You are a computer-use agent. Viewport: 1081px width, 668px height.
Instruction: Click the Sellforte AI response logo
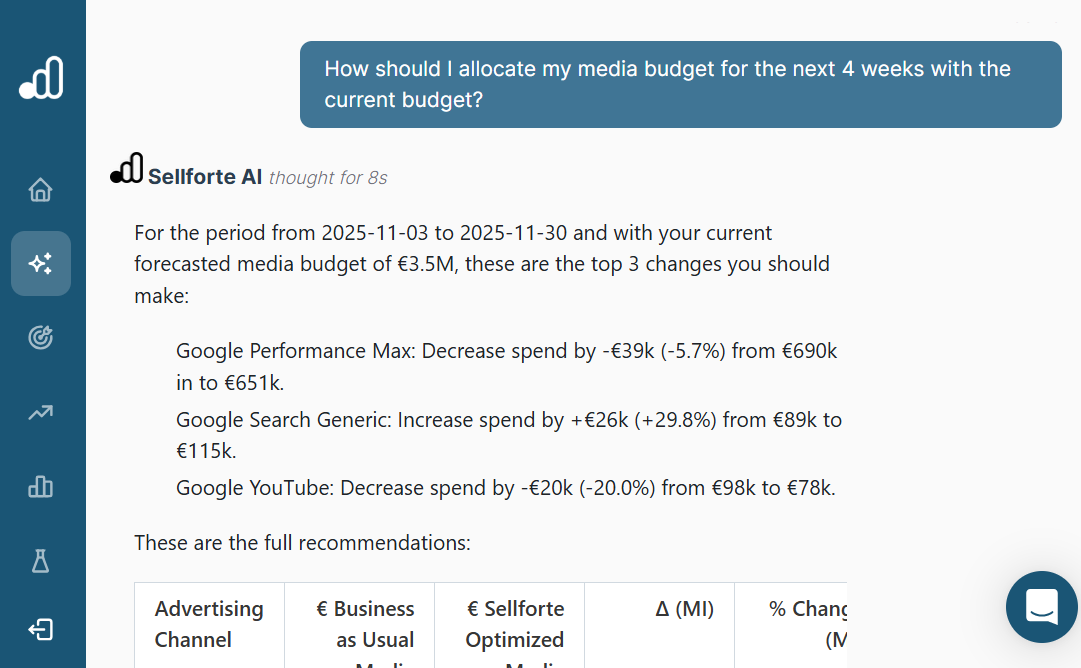pyautogui.click(x=127, y=170)
